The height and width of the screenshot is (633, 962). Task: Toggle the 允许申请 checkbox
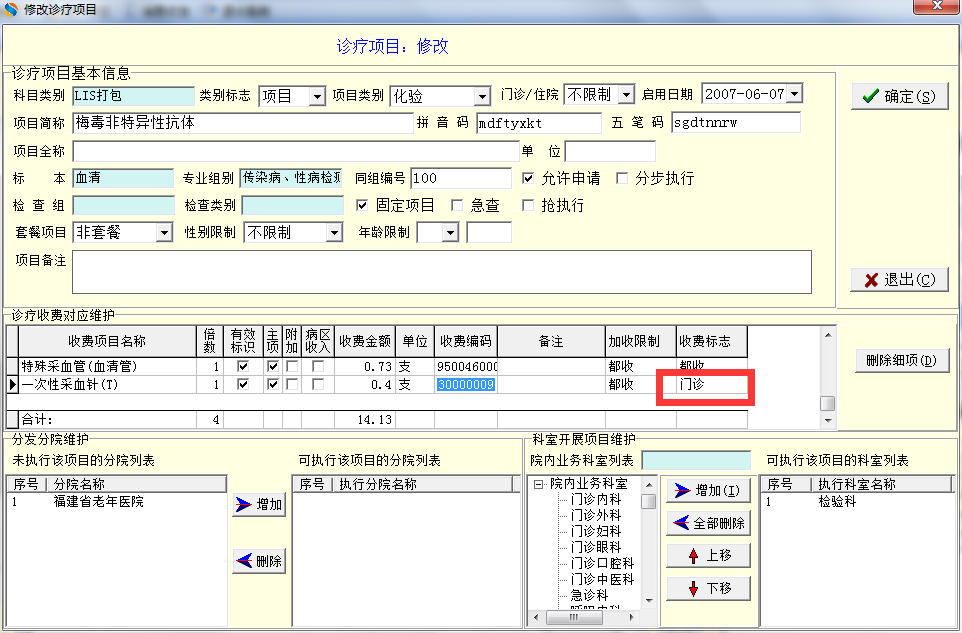tap(528, 178)
